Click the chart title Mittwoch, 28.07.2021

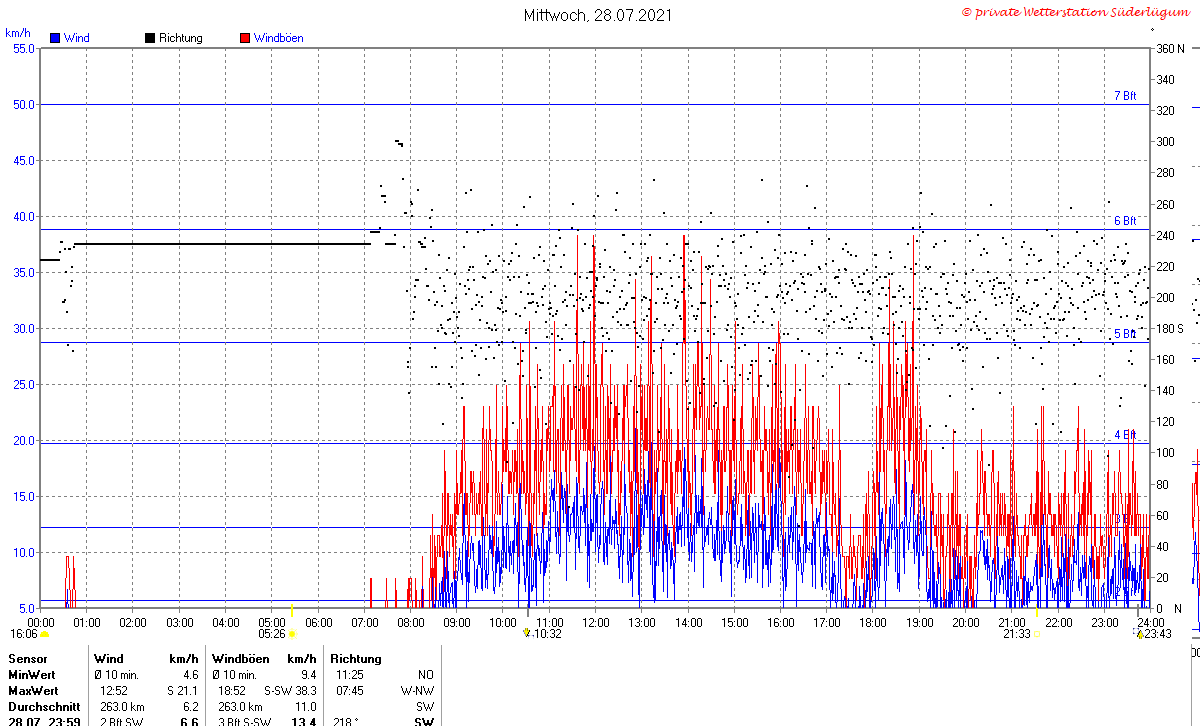[598, 15]
